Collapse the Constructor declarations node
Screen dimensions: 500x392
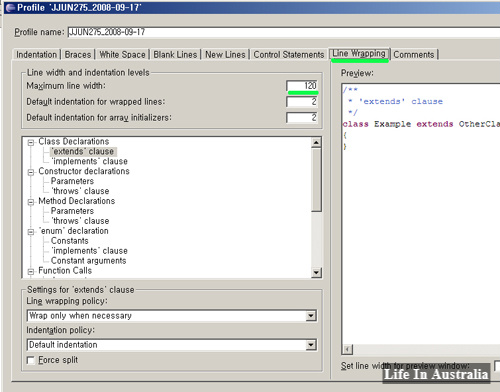click(x=31, y=172)
